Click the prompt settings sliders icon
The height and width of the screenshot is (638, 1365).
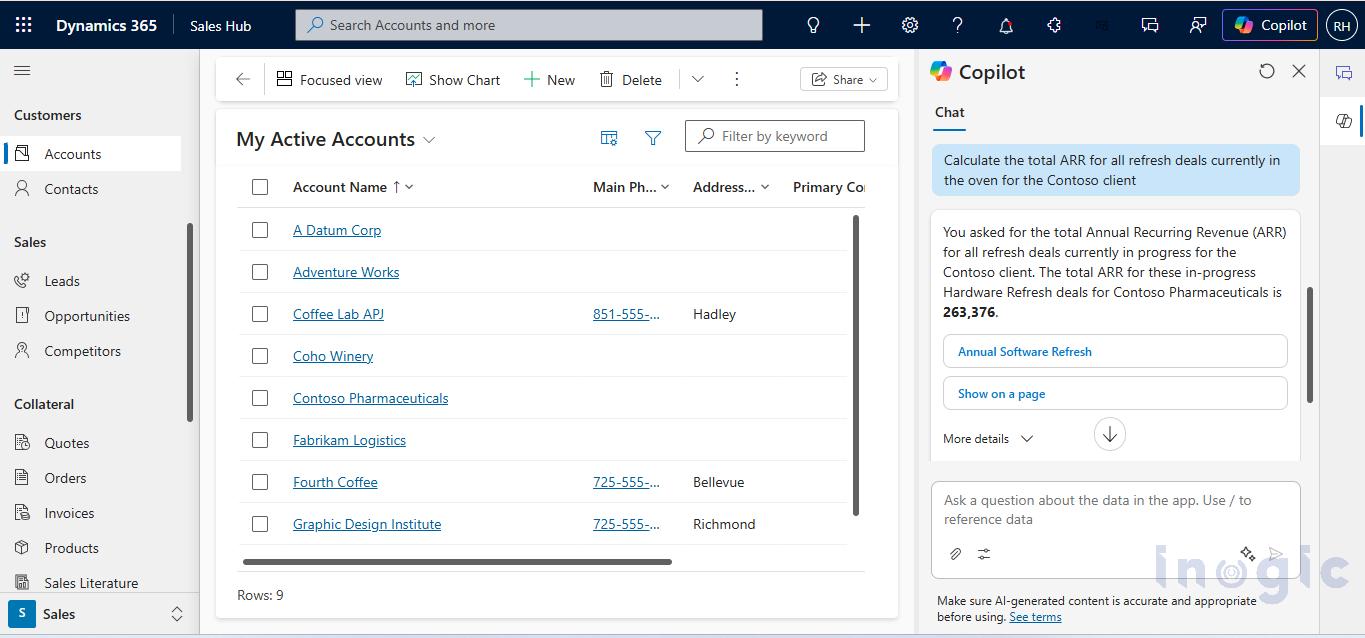984,553
